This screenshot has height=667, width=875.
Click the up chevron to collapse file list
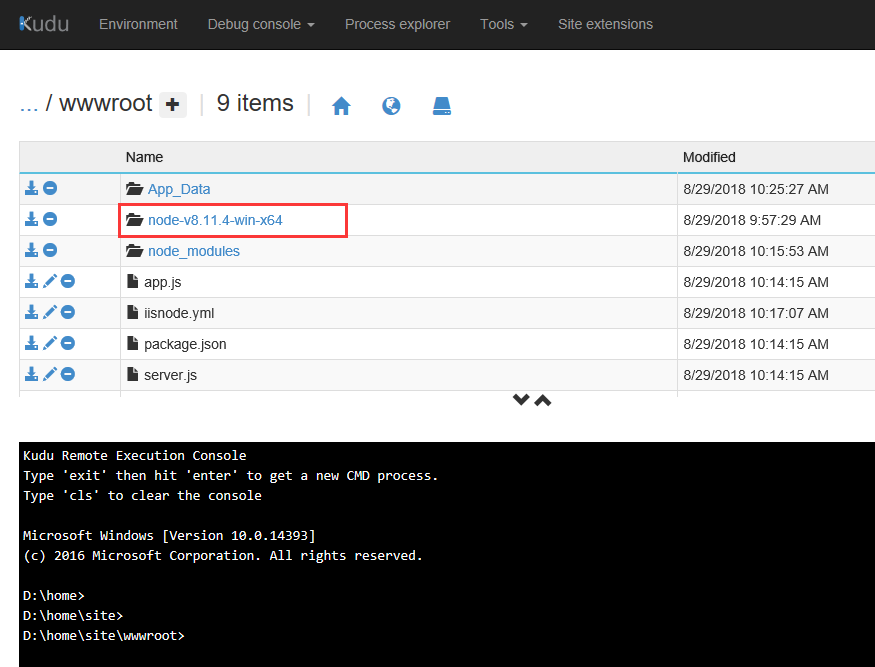[543, 400]
